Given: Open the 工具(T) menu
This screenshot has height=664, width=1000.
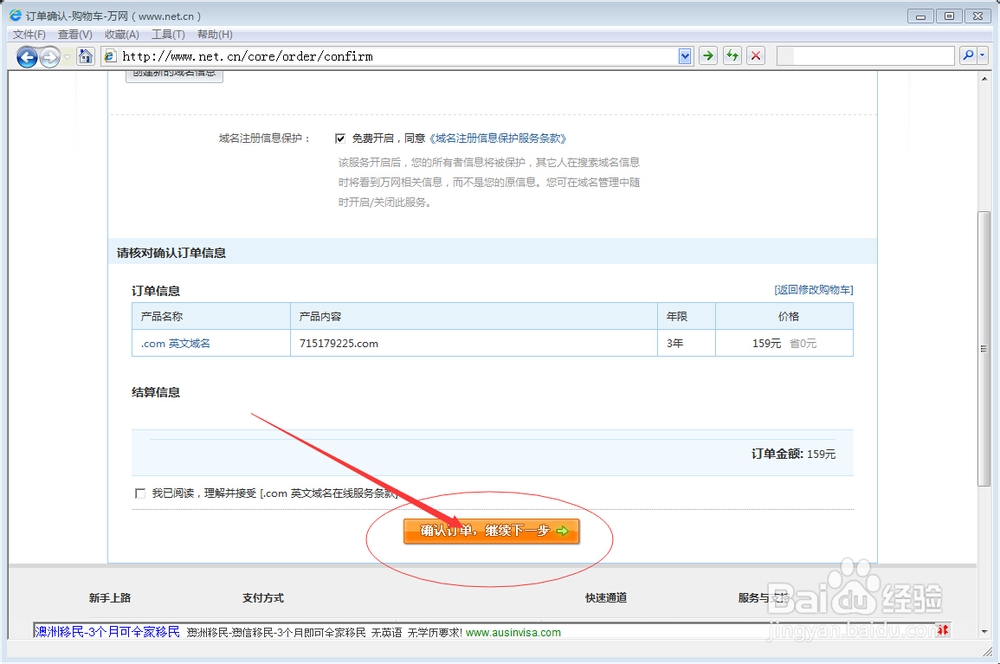Looking at the screenshot, I should click(168, 34).
